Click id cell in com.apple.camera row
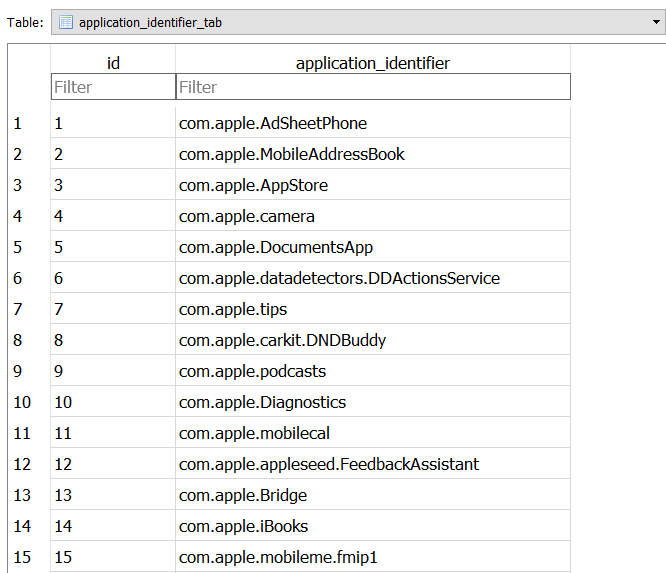The image size is (666, 573). click(x=113, y=216)
